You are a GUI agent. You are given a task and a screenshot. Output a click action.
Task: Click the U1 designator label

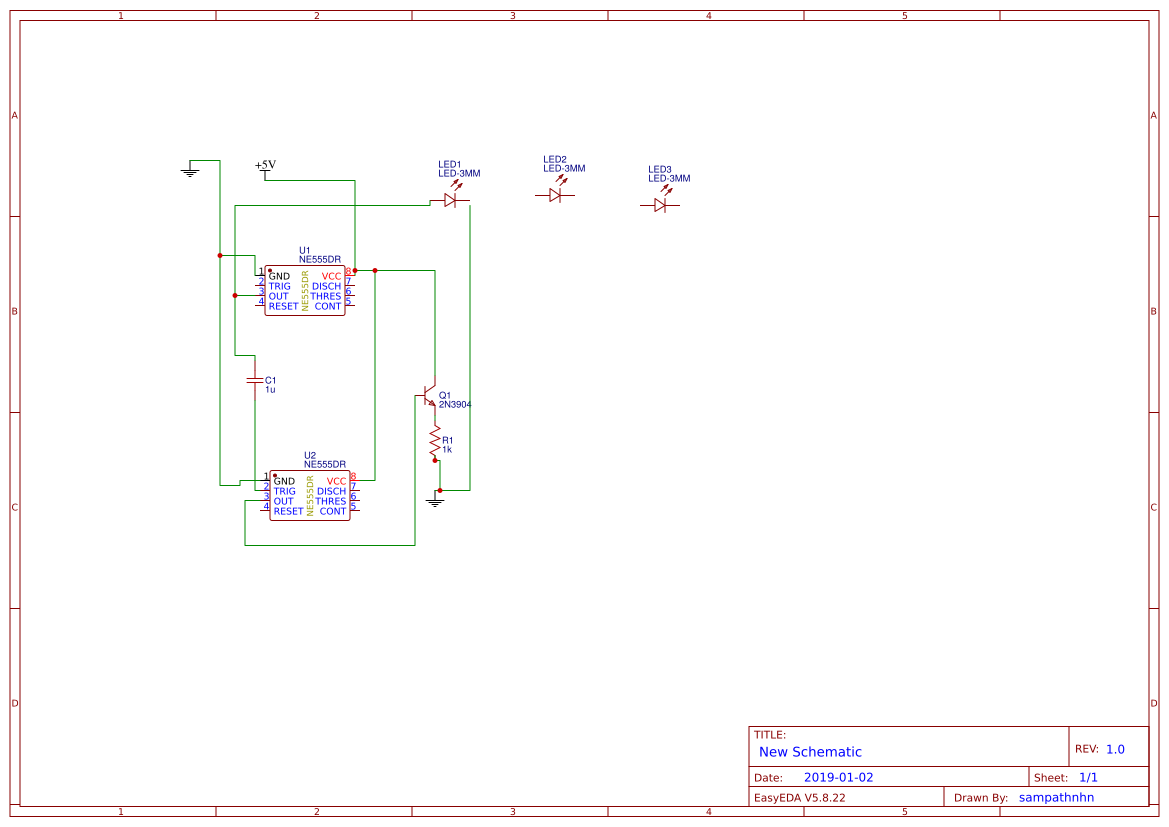pyautogui.click(x=305, y=251)
